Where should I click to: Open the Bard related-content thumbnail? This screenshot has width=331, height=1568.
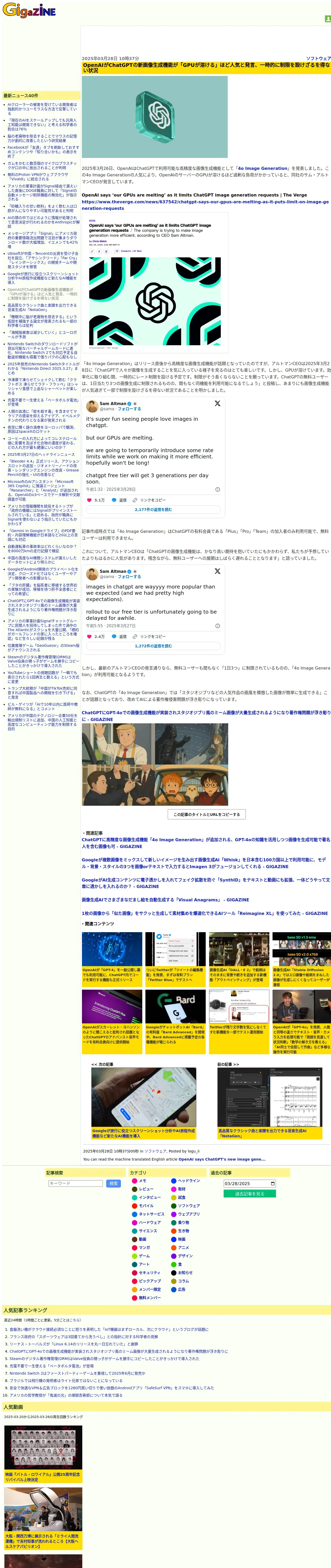[x=175, y=1007]
